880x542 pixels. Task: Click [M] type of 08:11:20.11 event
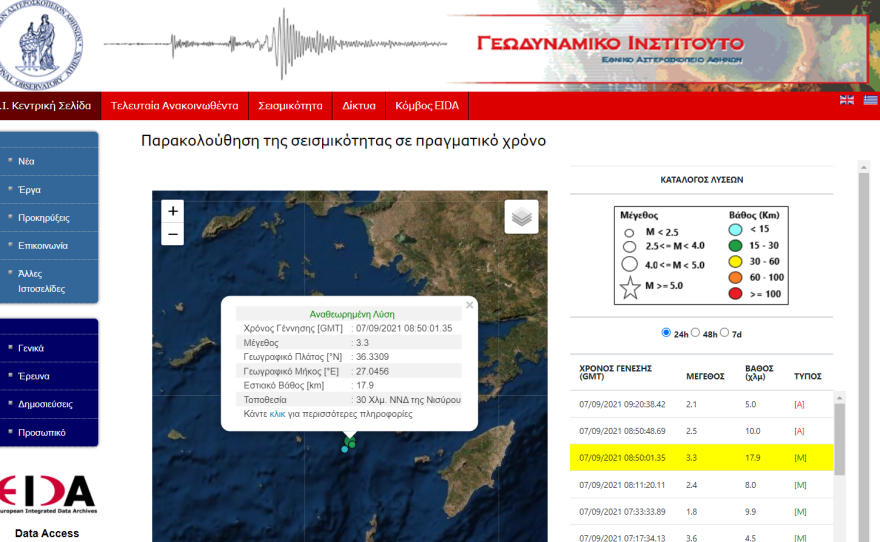click(x=800, y=485)
